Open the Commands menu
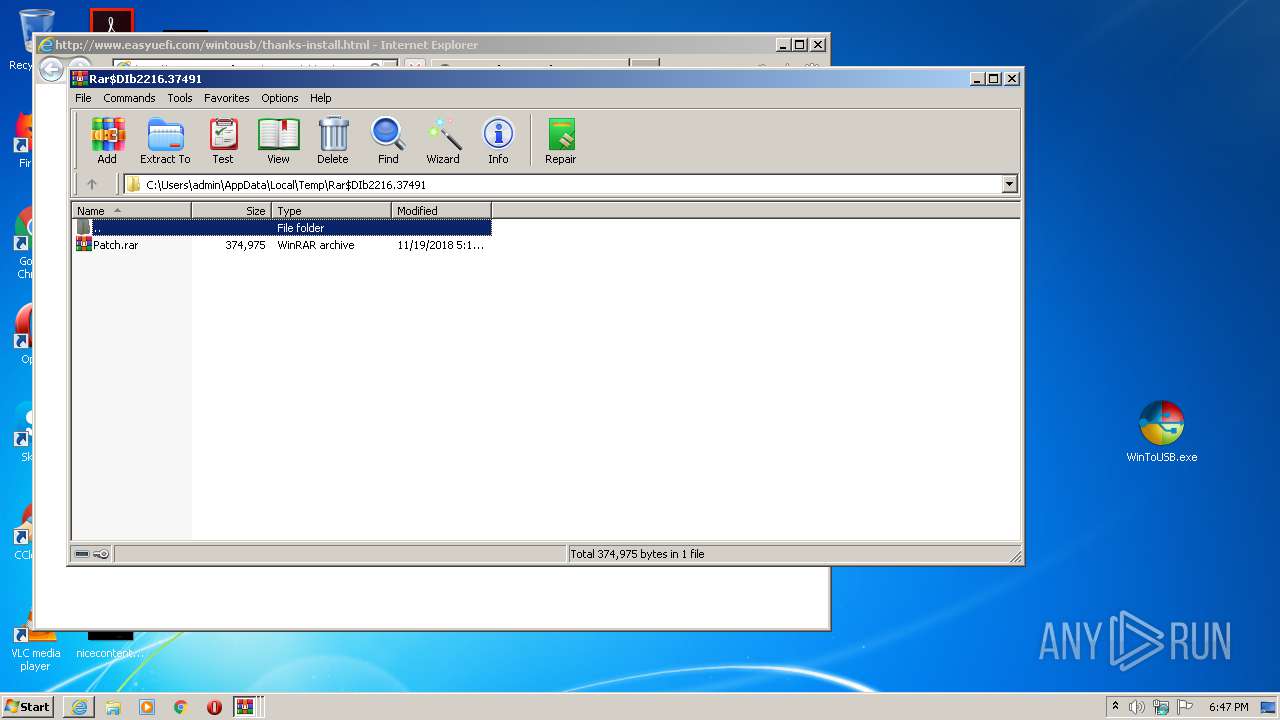This screenshot has height=720, width=1280. click(x=129, y=98)
